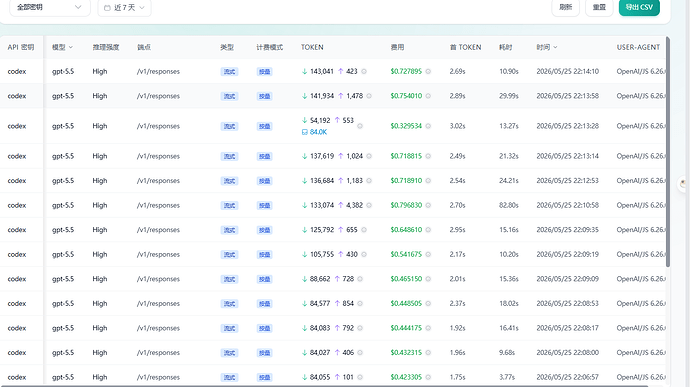Click the info icon beside $0.796830 cost
The width and height of the screenshot is (690, 387).
click(x=428, y=205)
